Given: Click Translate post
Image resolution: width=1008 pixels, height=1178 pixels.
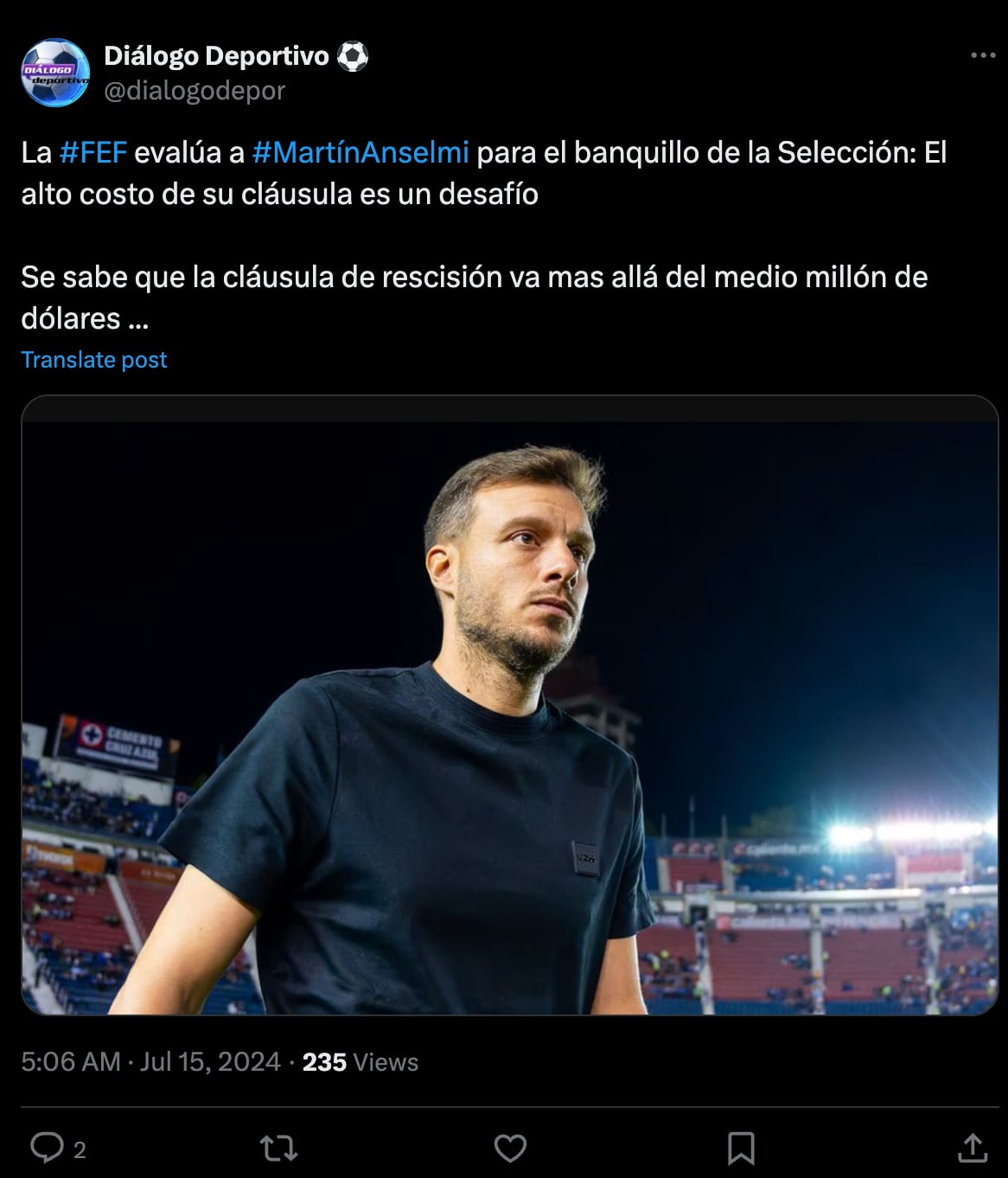Looking at the screenshot, I should point(94,360).
